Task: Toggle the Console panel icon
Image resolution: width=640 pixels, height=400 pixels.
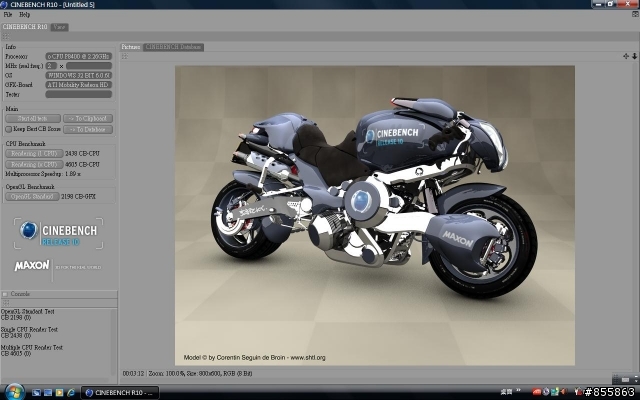Action: pos(5,294)
